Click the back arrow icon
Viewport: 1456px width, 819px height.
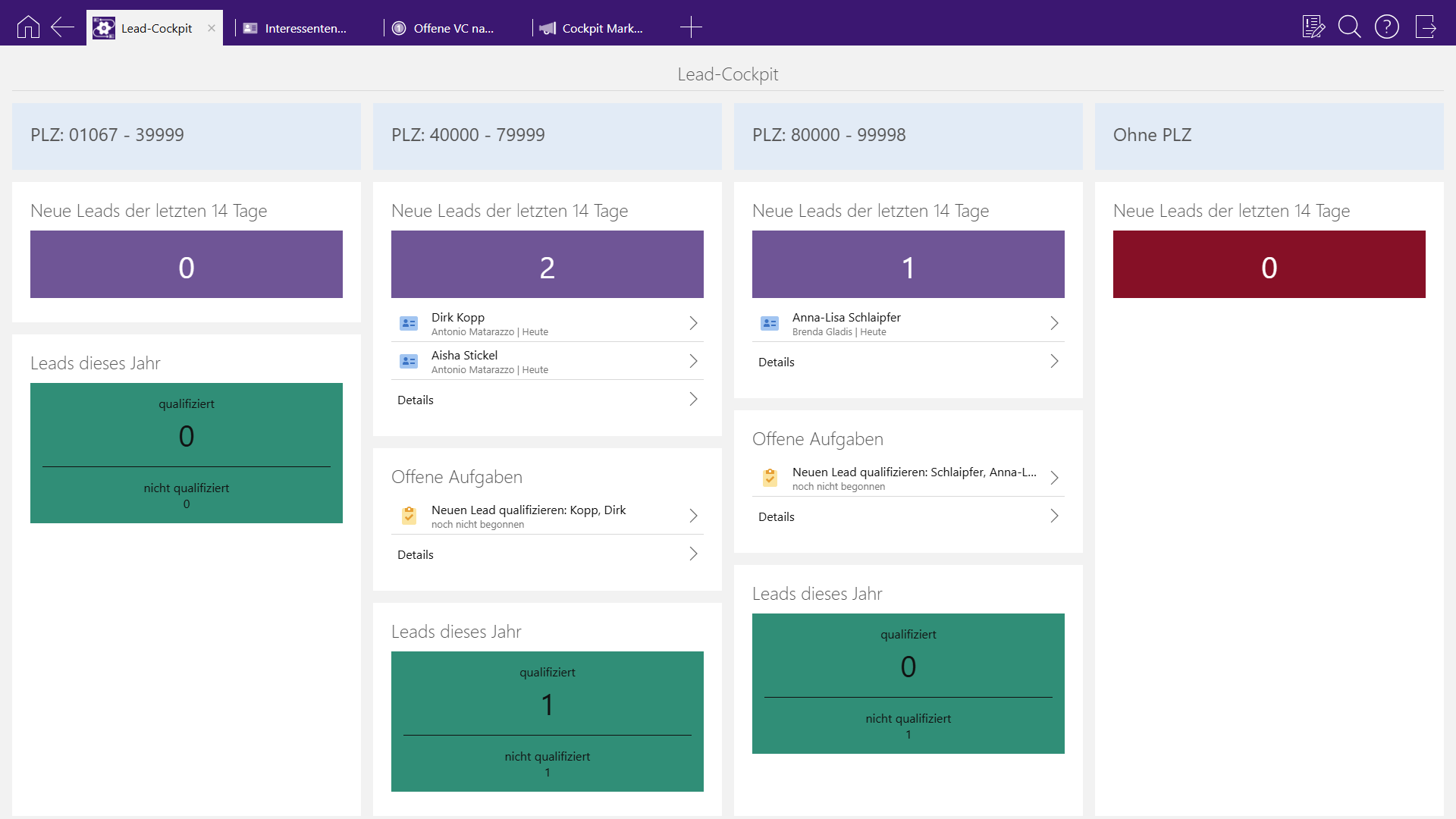pos(62,27)
